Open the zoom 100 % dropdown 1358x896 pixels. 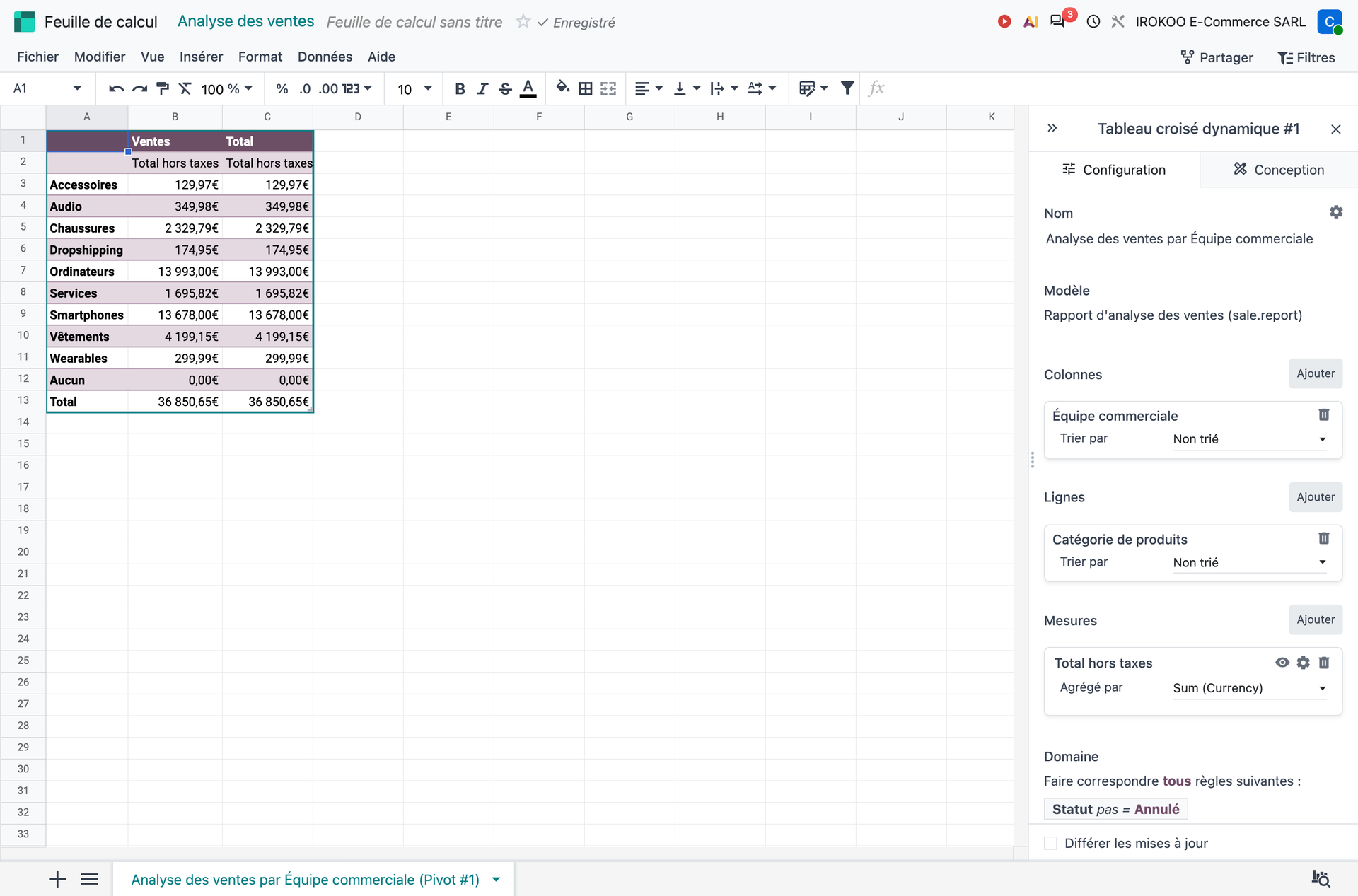coord(227,88)
